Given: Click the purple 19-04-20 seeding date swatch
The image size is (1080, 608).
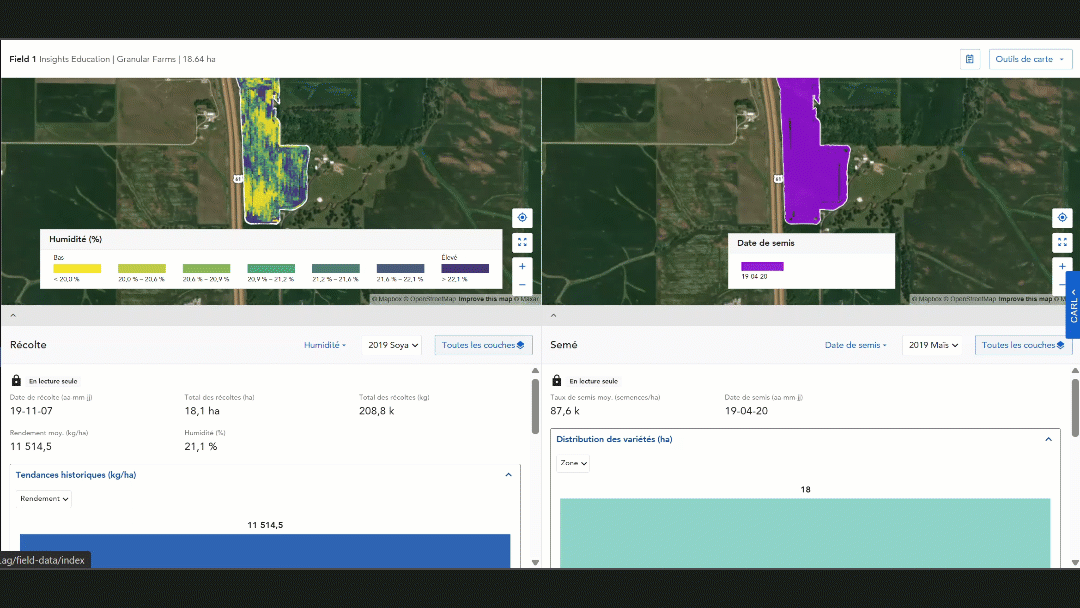Looking at the screenshot, I should tap(762, 266).
